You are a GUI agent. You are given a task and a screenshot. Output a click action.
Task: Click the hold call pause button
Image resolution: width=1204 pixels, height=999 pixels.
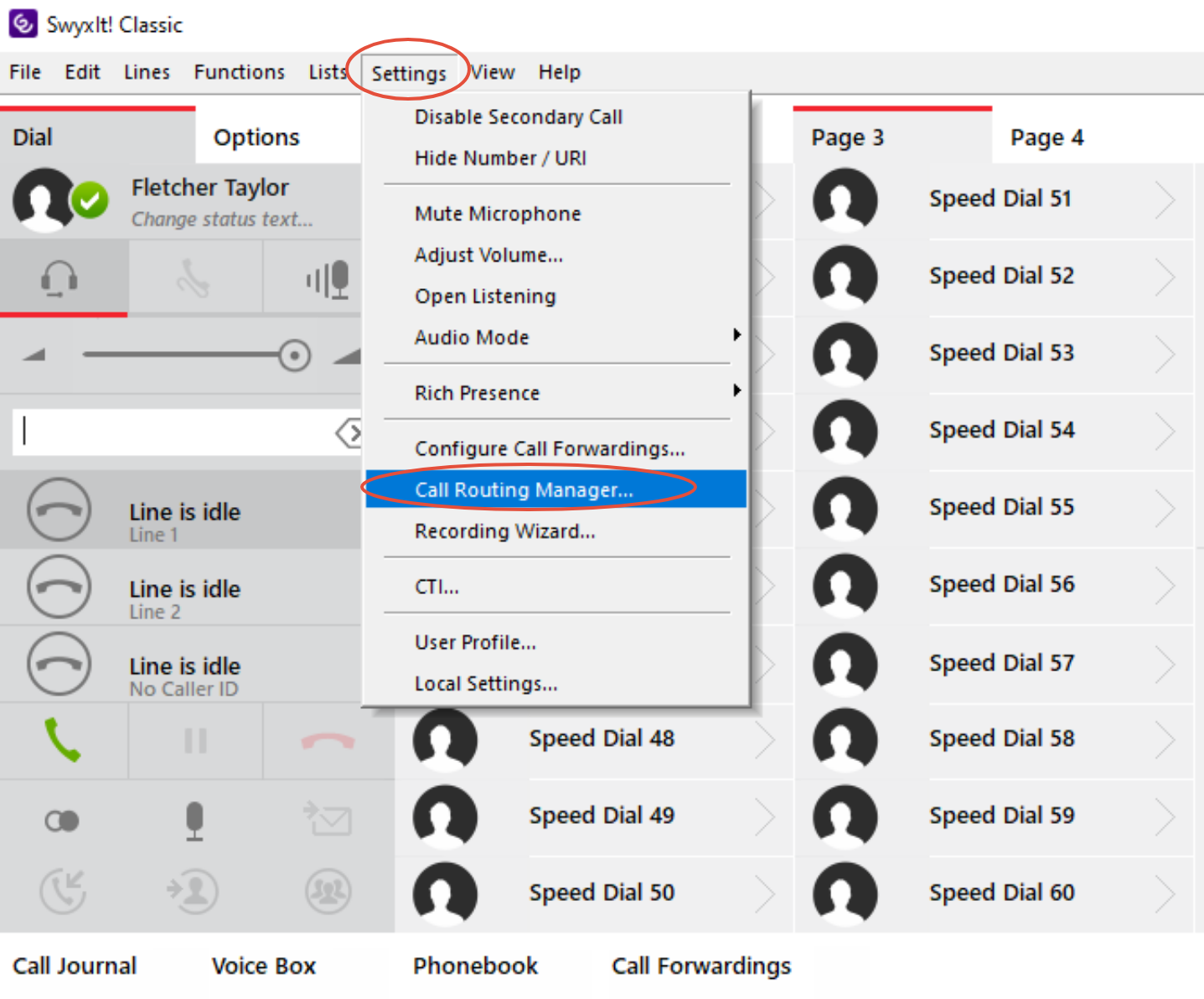(195, 741)
